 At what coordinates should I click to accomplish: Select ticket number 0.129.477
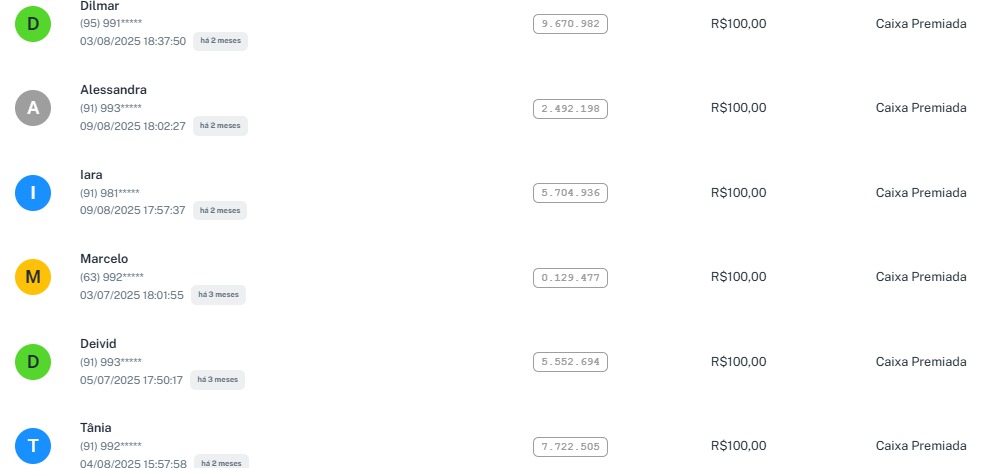pos(570,277)
